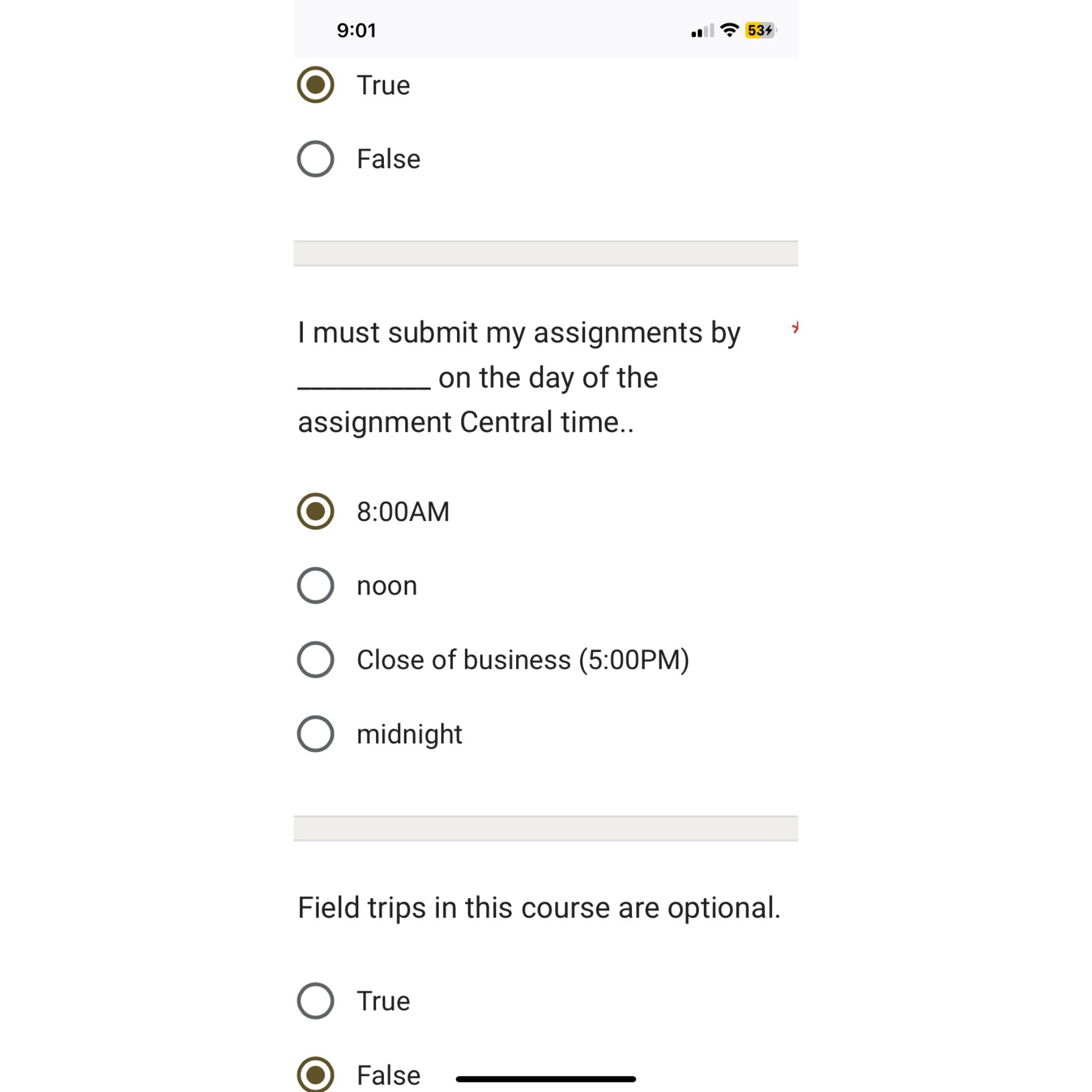Screen dimensions: 1092x1092
Task: Tap the 'Field trips in this course' question
Action: click(x=539, y=908)
